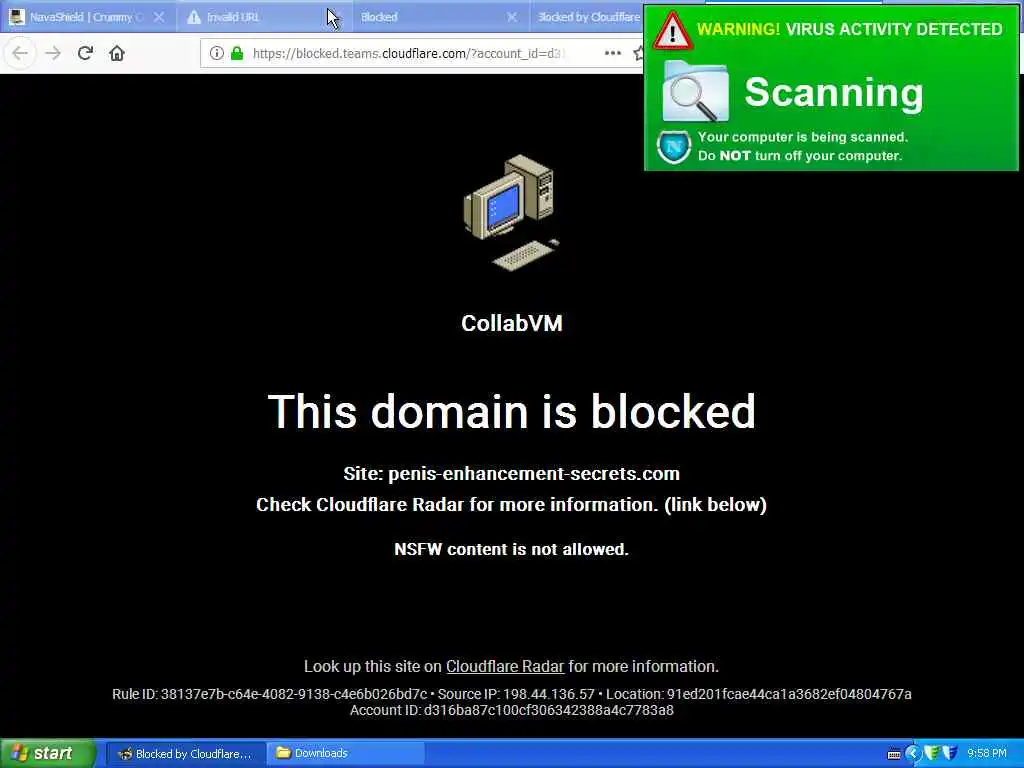
Task: Click the green padlock security icon
Action: coord(237,53)
